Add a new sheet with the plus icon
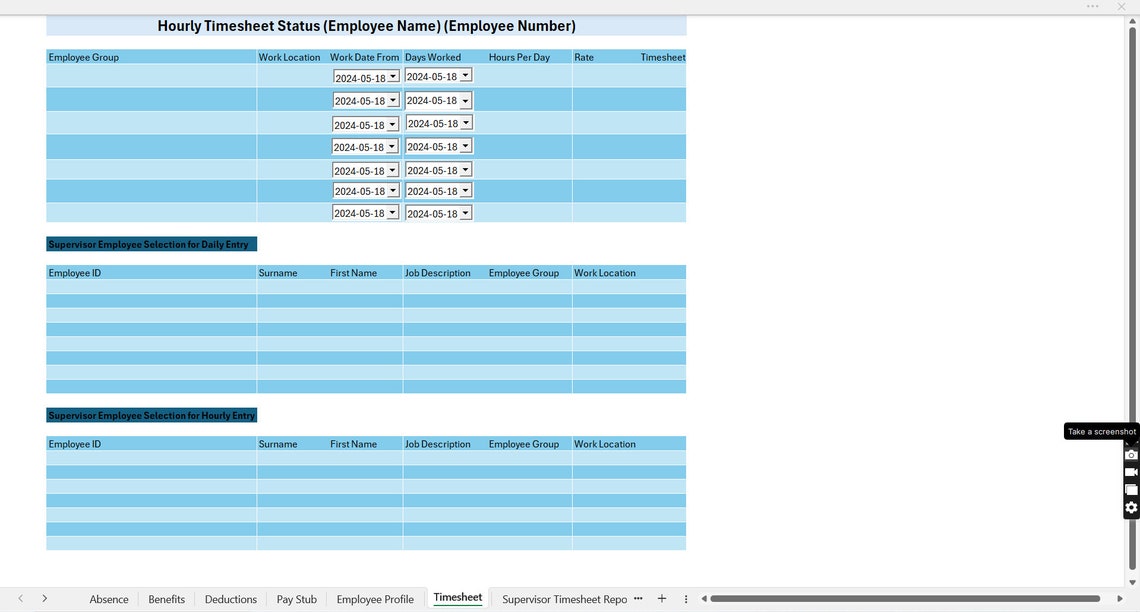Image resolution: width=1140 pixels, height=612 pixels. pos(661,598)
